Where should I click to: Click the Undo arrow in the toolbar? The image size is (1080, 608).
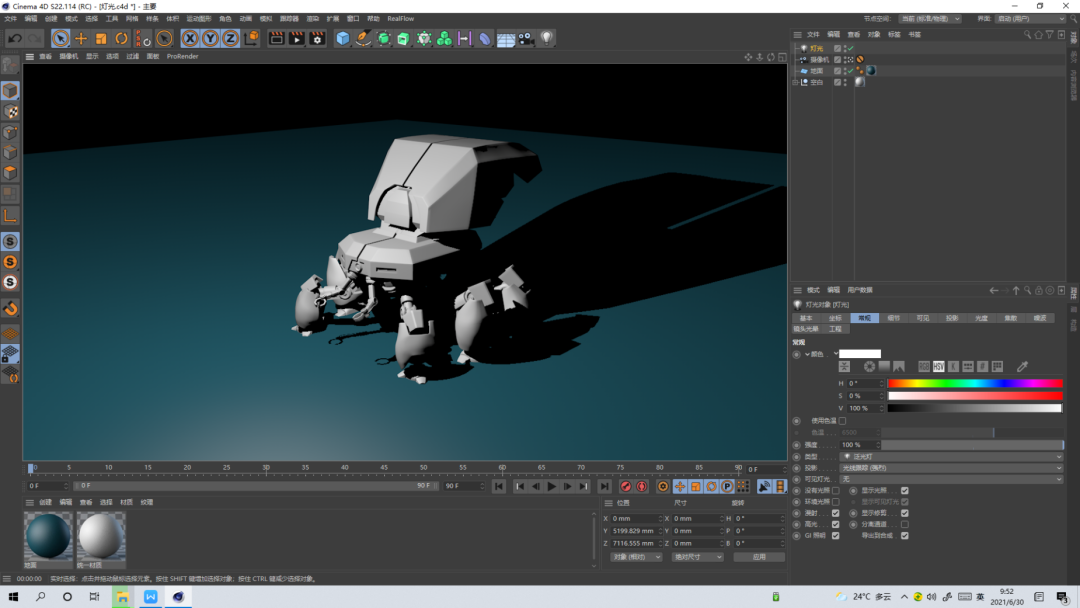pos(14,39)
